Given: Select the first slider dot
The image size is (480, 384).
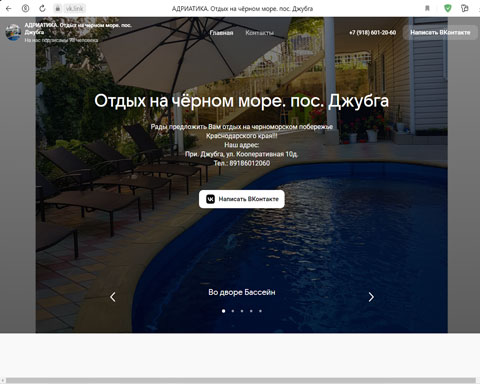Looking at the screenshot, I should point(223,311).
